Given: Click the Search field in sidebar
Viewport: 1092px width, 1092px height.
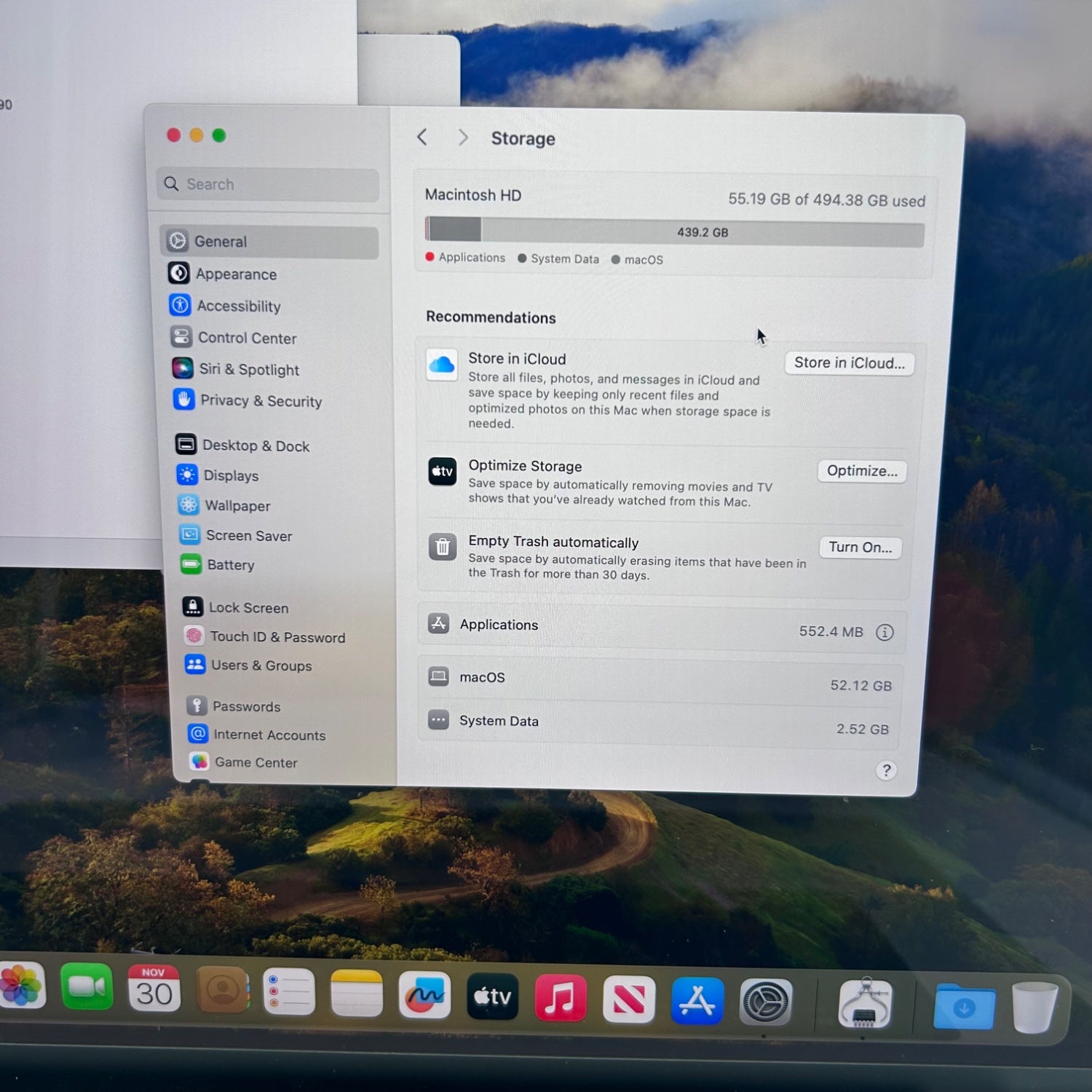Looking at the screenshot, I should tap(268, 184).
